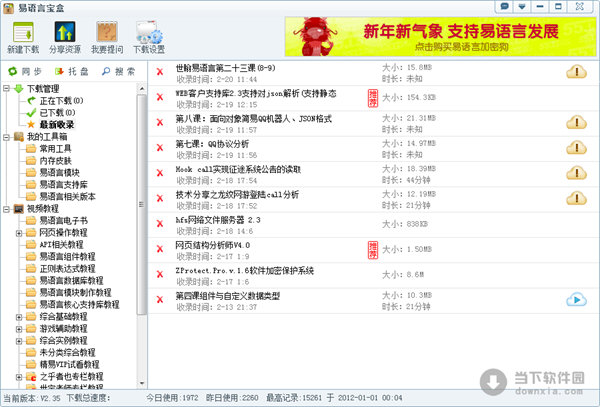
Task: Click blue play cloud icon for 第四课组件与自定义数据类型
Action: pos(576,299)
